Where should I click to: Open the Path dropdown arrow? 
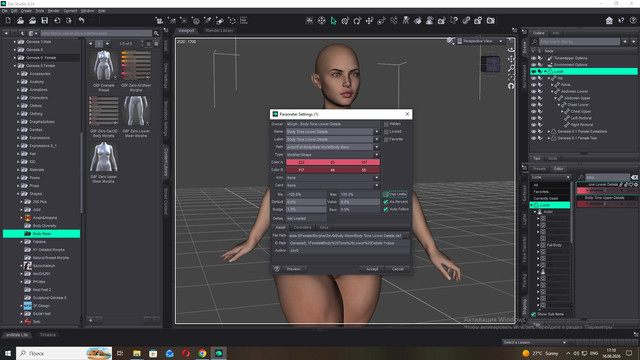(376, 147)
